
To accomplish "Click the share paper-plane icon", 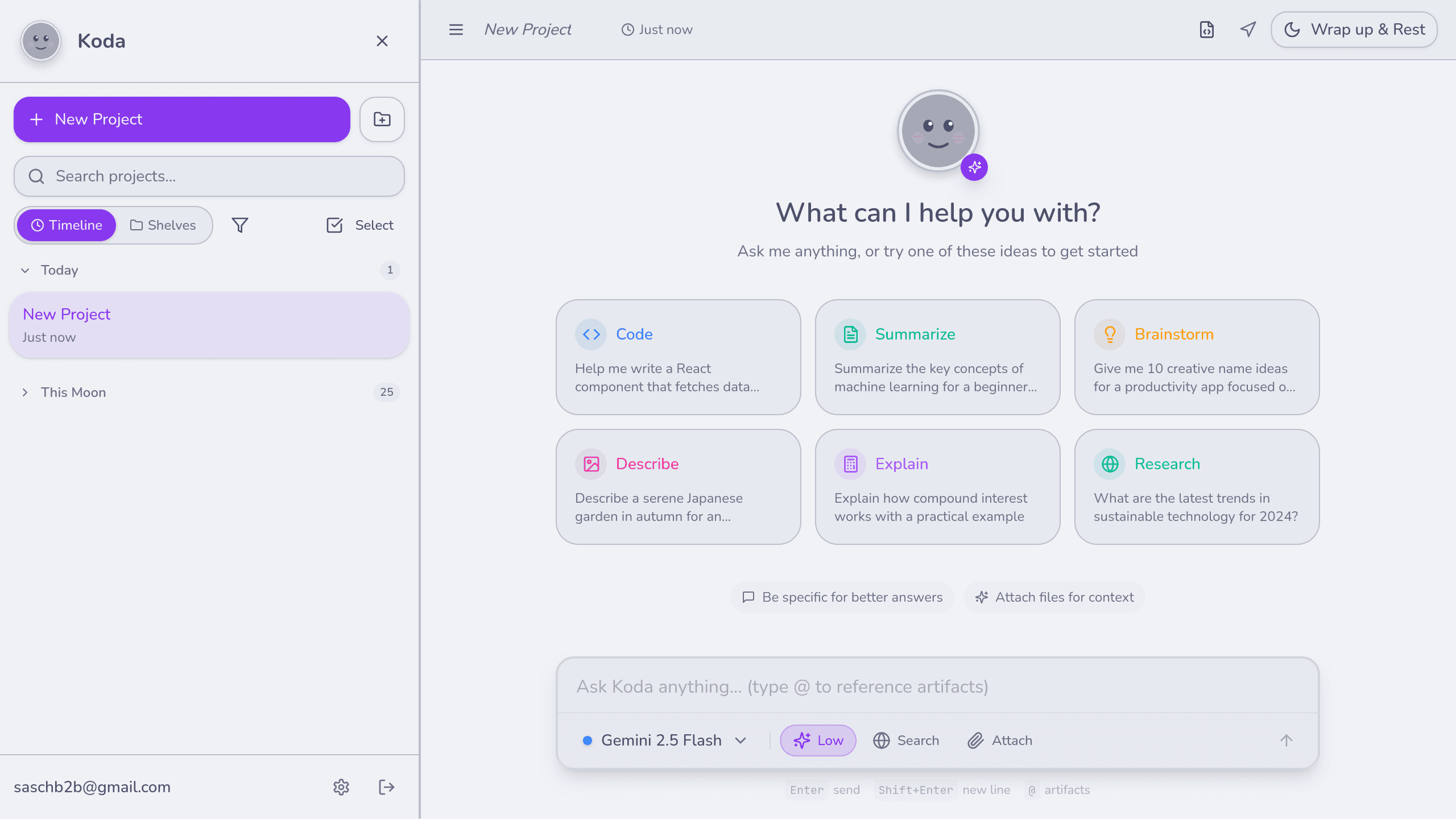I will coord(1248,30).
